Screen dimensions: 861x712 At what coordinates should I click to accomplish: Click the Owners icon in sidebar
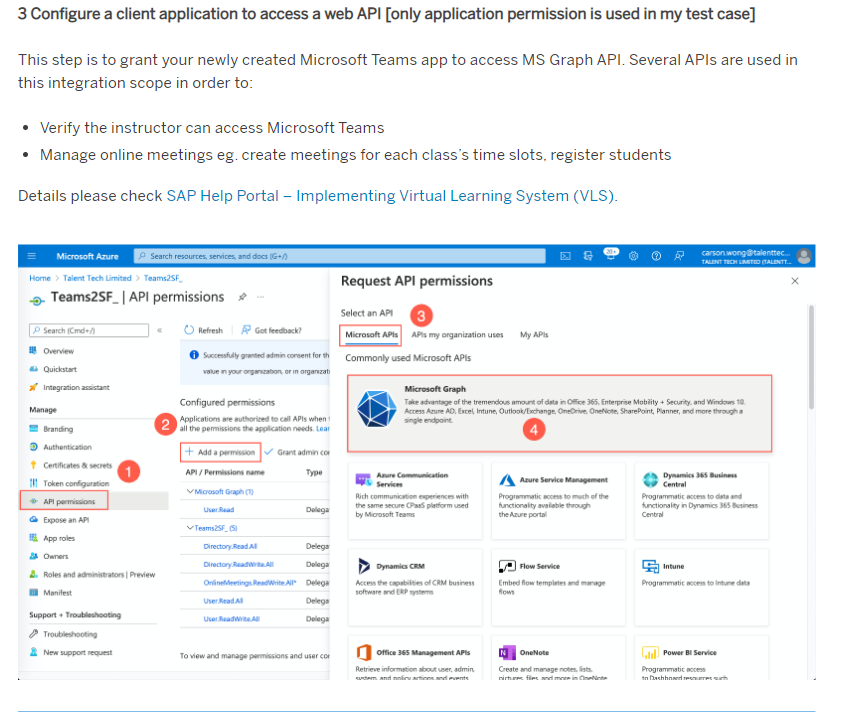pos(33,556)
